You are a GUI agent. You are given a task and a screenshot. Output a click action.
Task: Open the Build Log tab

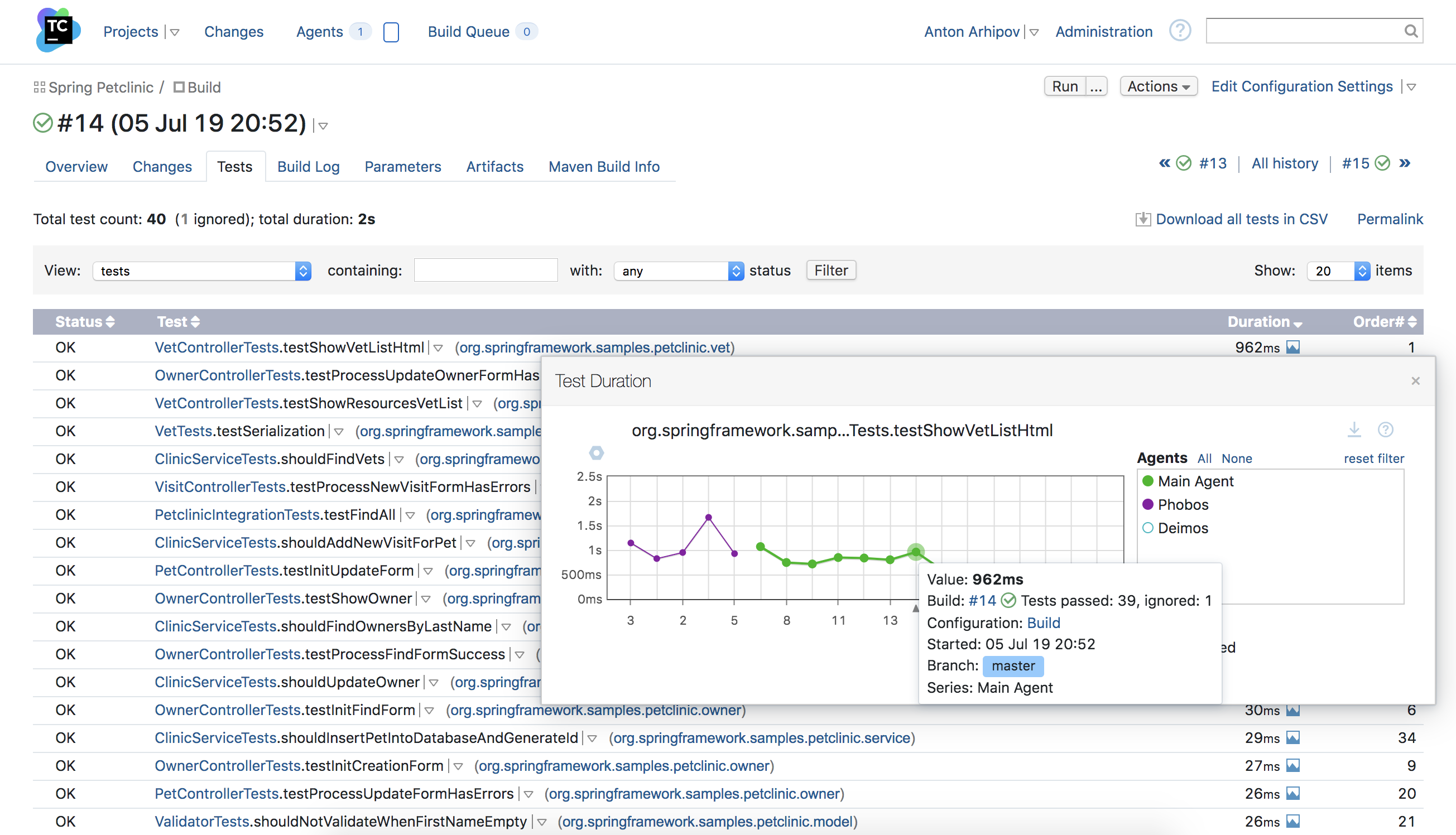308,167
